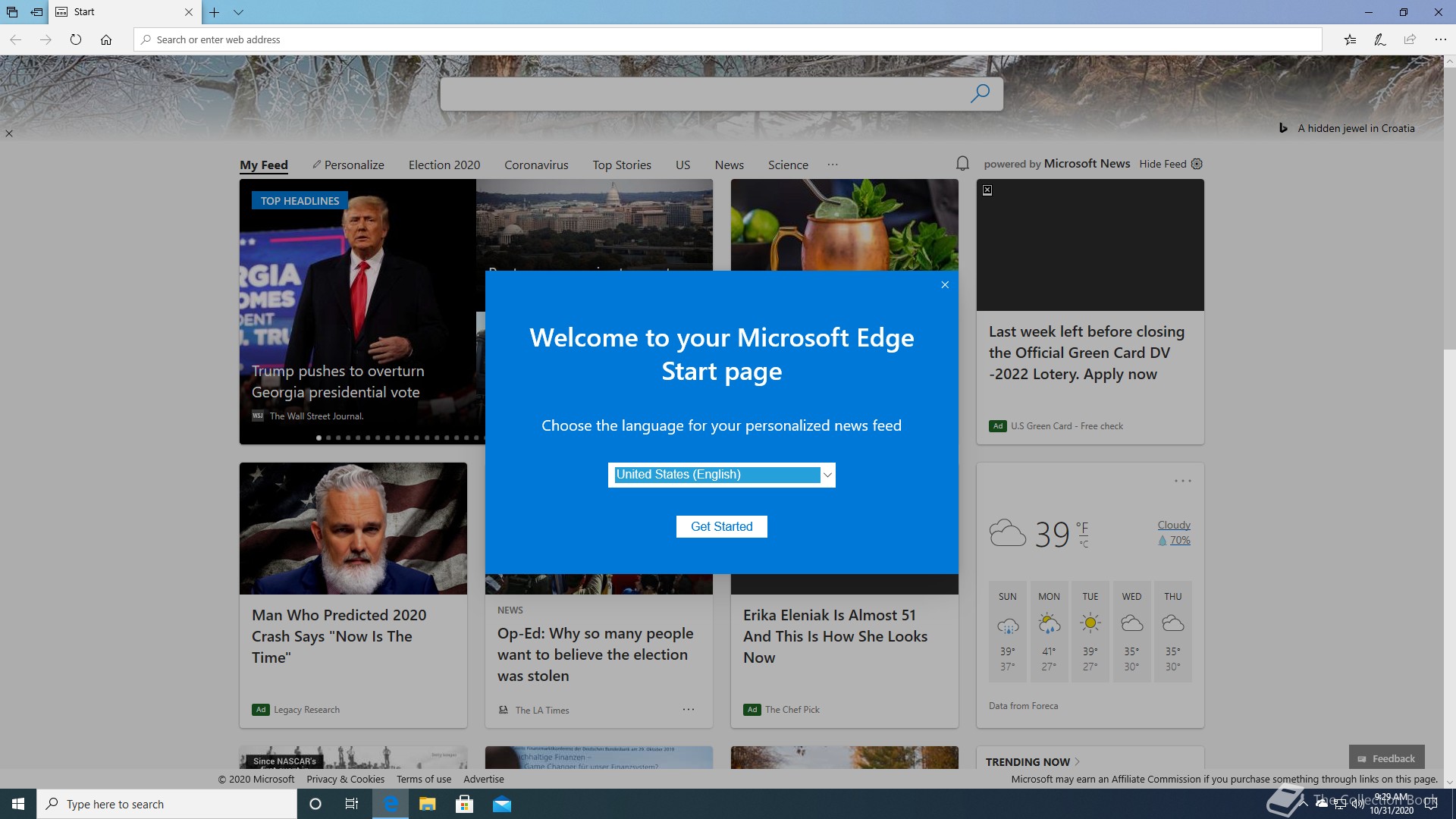Open the Op-Ed election stolen article
Image resolution: width=1456 pixels, height=819 pixels.
click(x=595, y=654)
